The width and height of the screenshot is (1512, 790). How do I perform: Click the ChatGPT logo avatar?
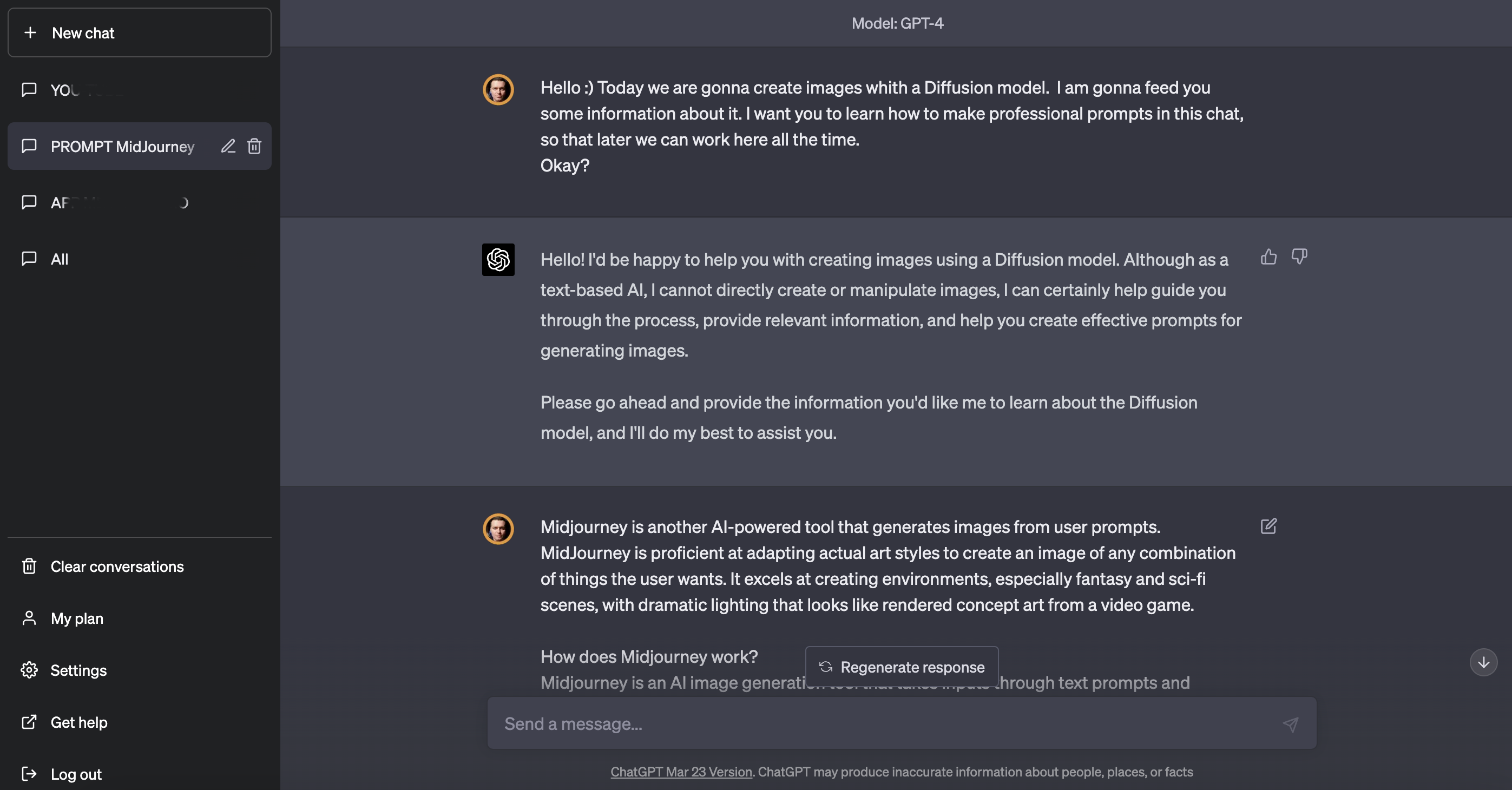tap(498, 260)
